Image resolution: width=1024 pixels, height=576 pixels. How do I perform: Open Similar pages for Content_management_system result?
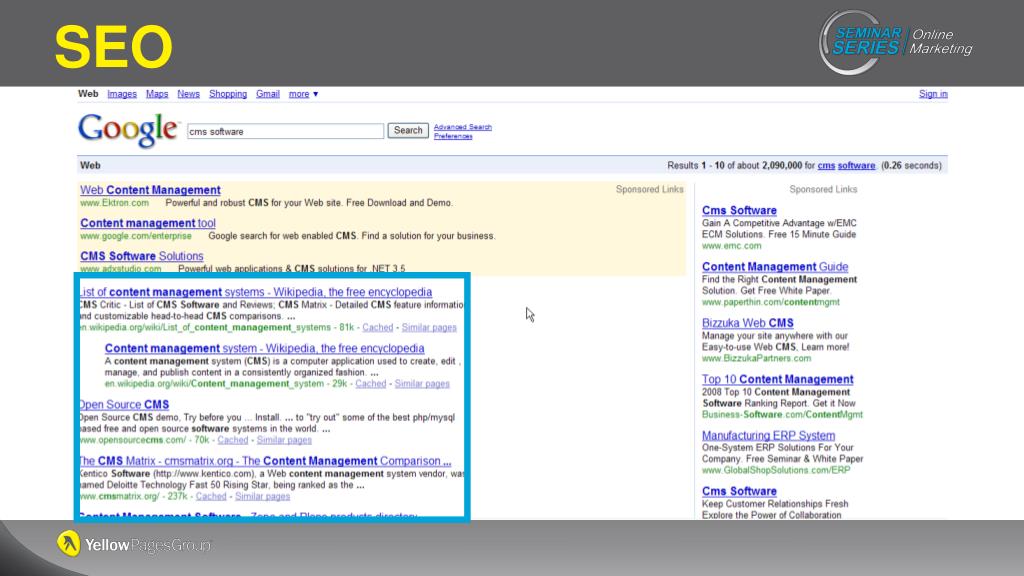(422, 383)
